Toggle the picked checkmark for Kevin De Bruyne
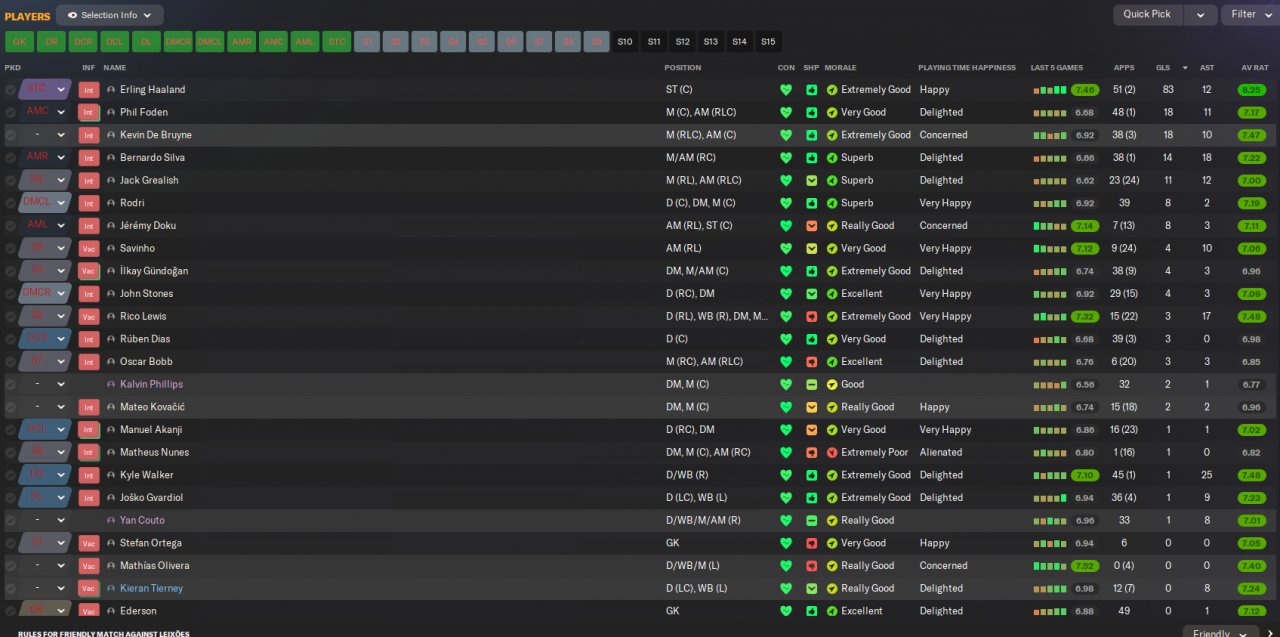The height and width of the screenshot is (637, 1280). [10, 135]
